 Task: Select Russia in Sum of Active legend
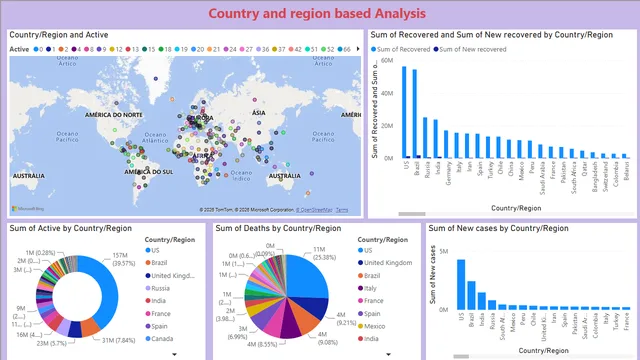pos(158,288)
